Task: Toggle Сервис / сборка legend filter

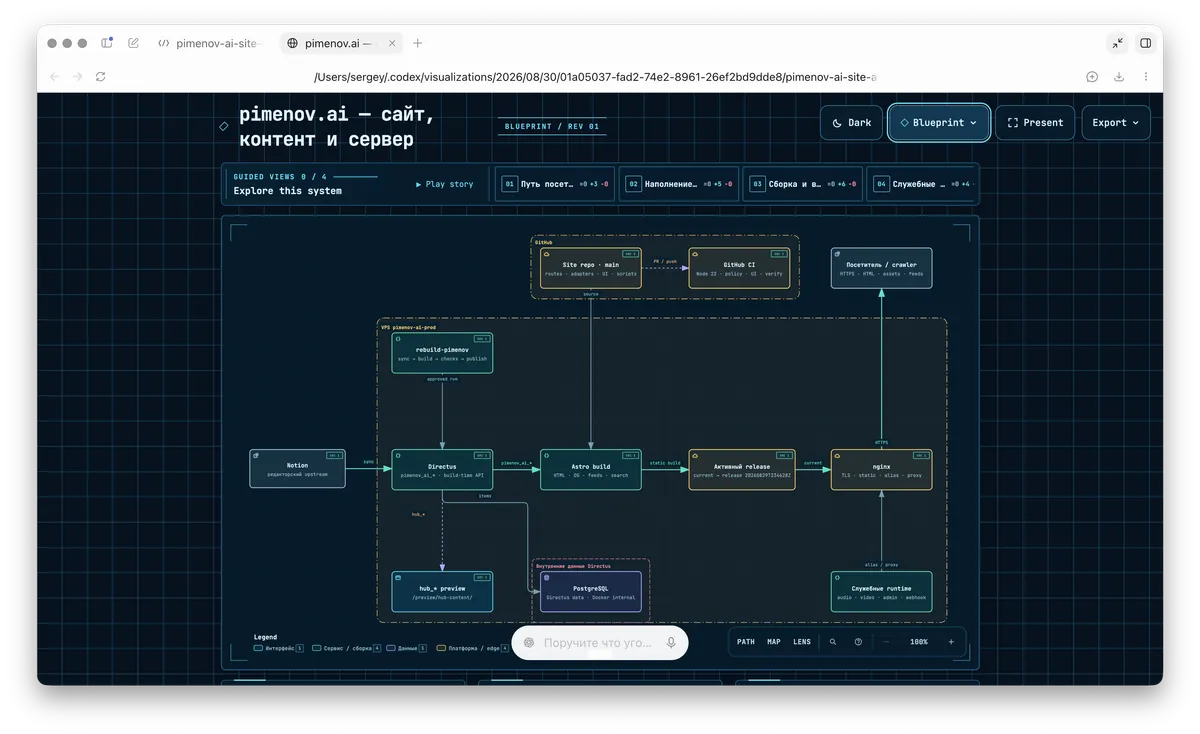Action: point(346,648)
